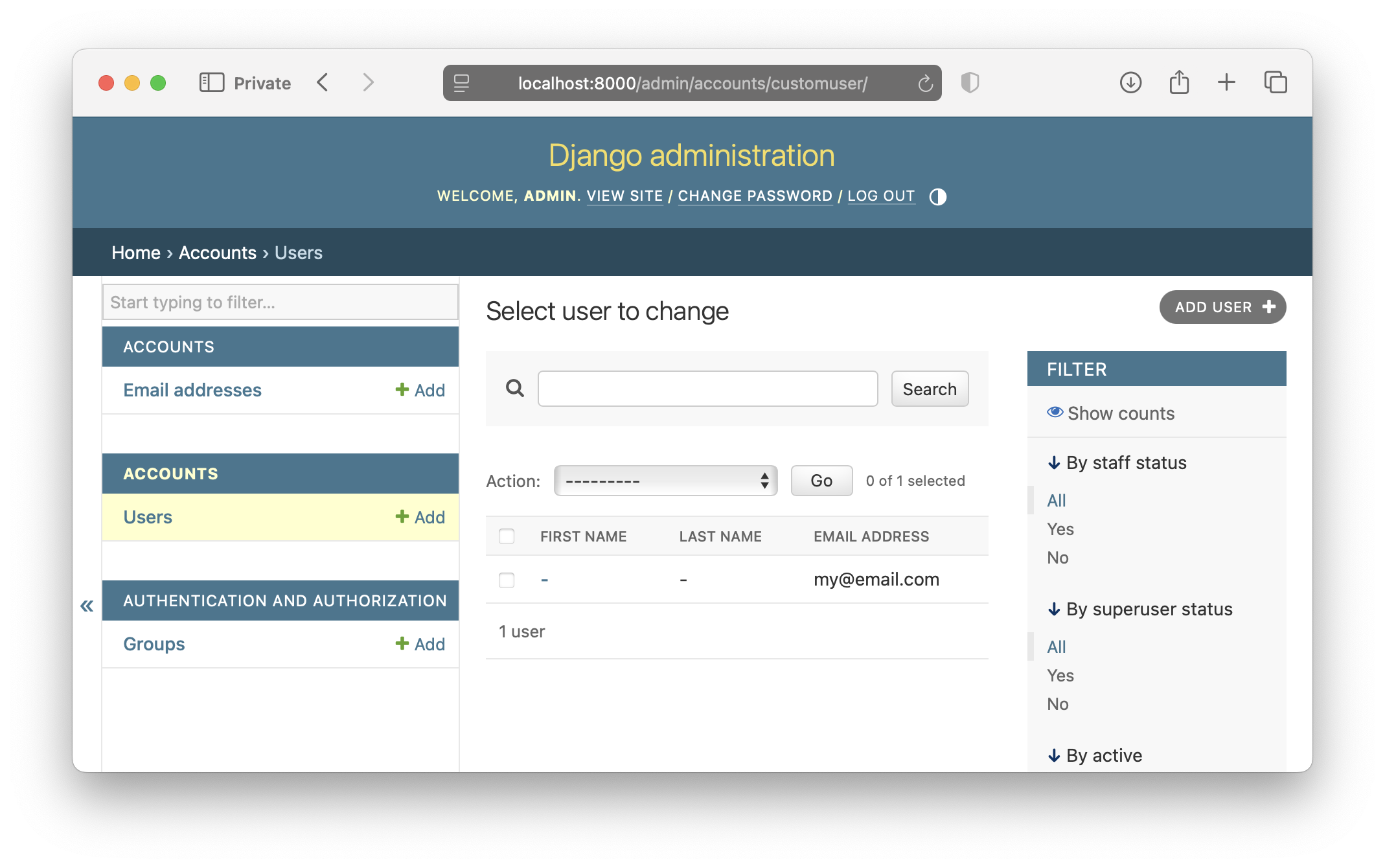Click the browser reload page icon
Image resolution: width=1385 pixels, height=868 pixels.
pos(925,83)
